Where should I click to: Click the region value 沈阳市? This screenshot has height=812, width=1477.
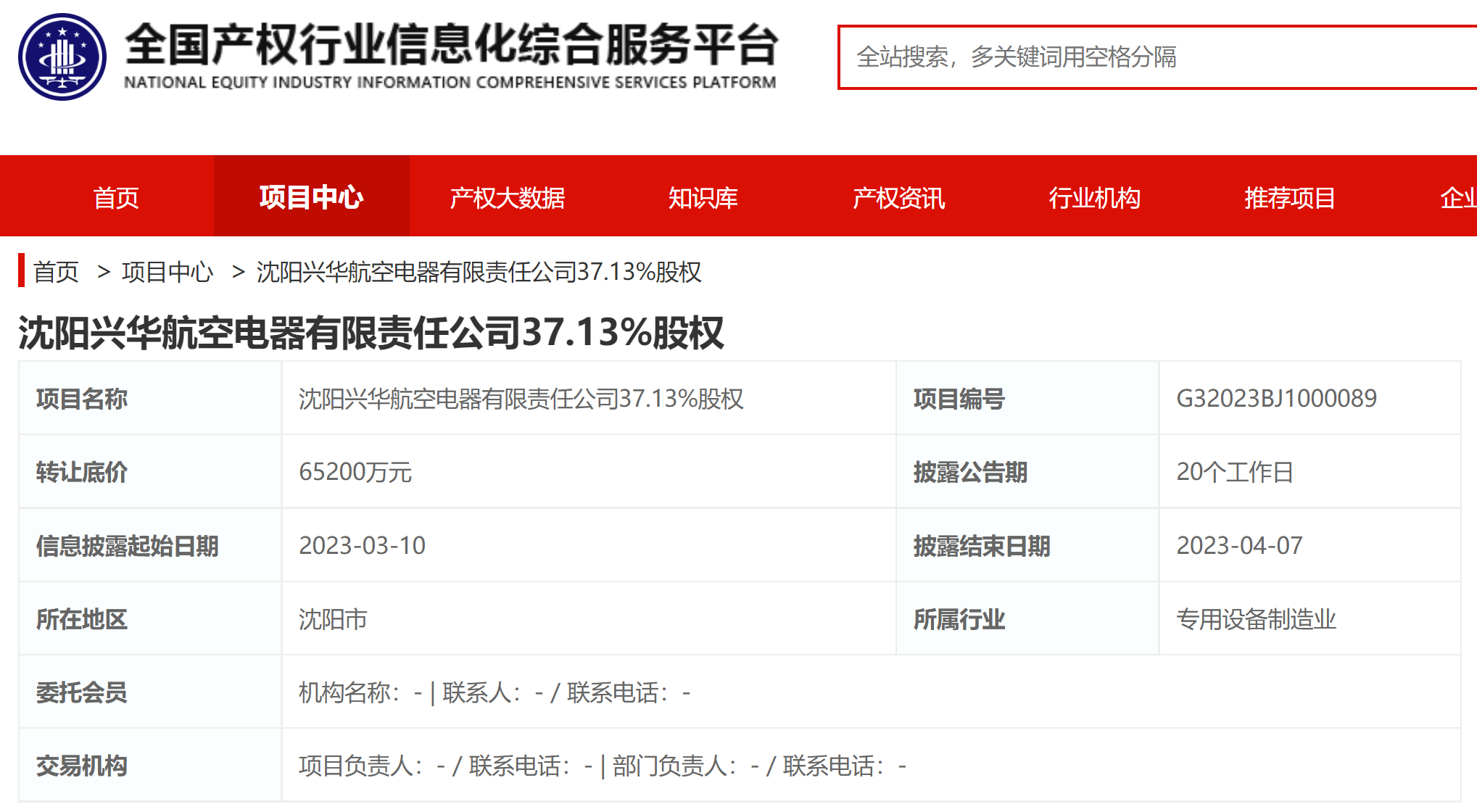tap(333, 619)
